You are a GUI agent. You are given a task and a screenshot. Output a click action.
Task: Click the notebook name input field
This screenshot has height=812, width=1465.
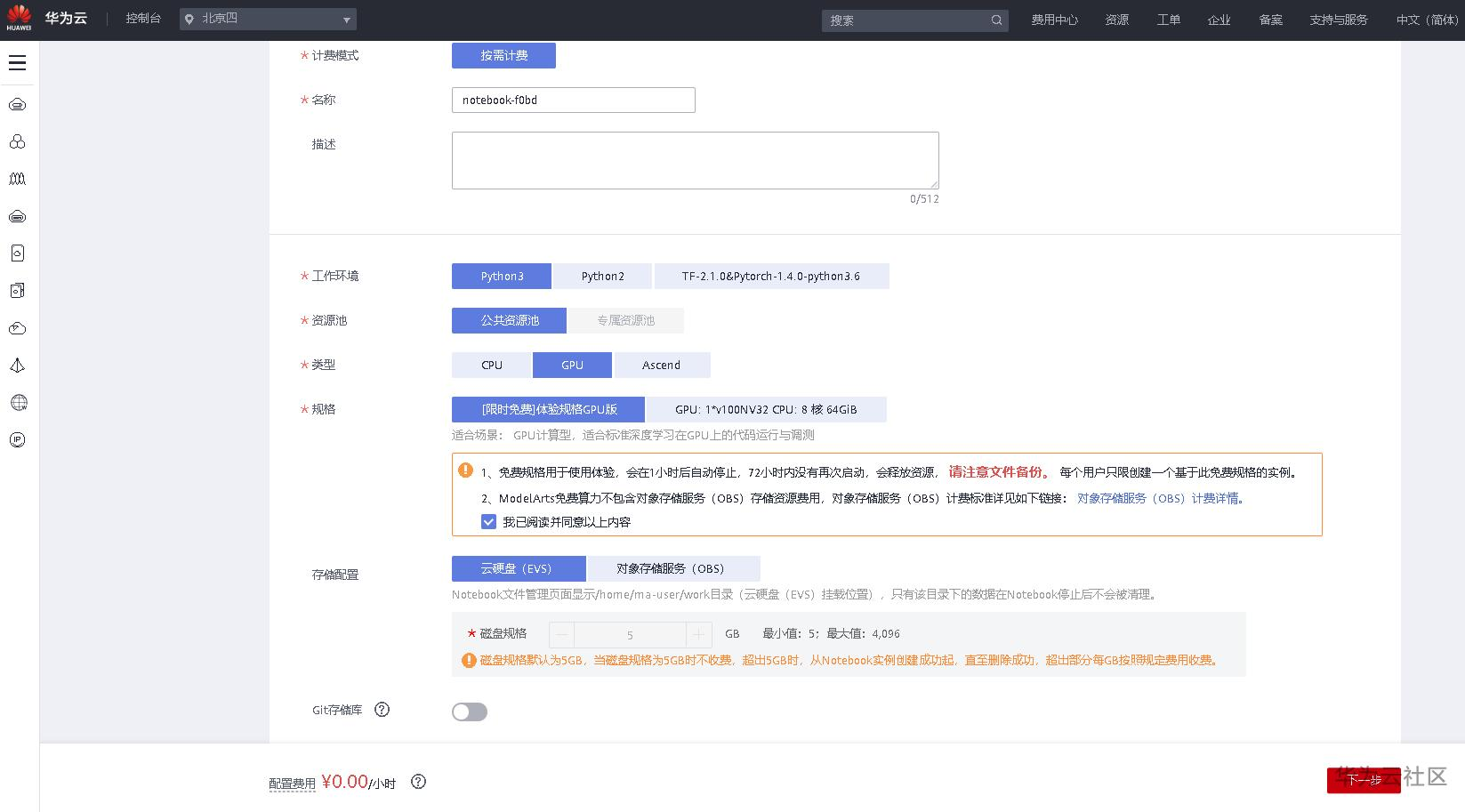[573, 100]
